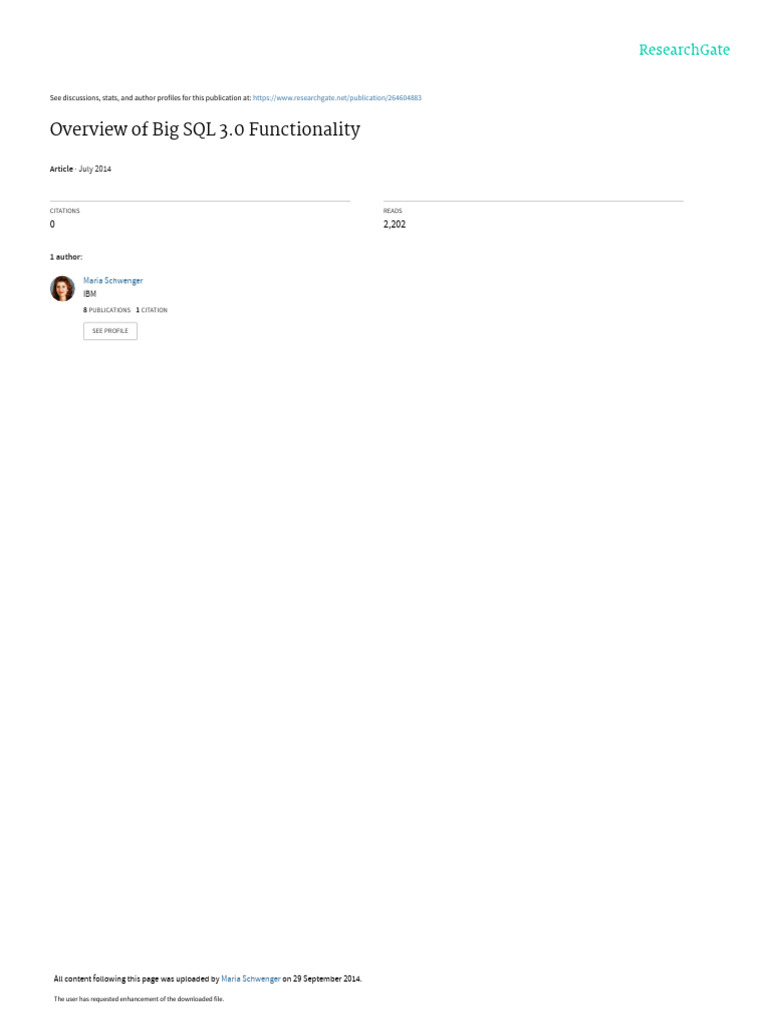The width and height of the screenshot is (768, 1024).
Task: Click the IBM affiliation text
Action: (x=89, y=294)
